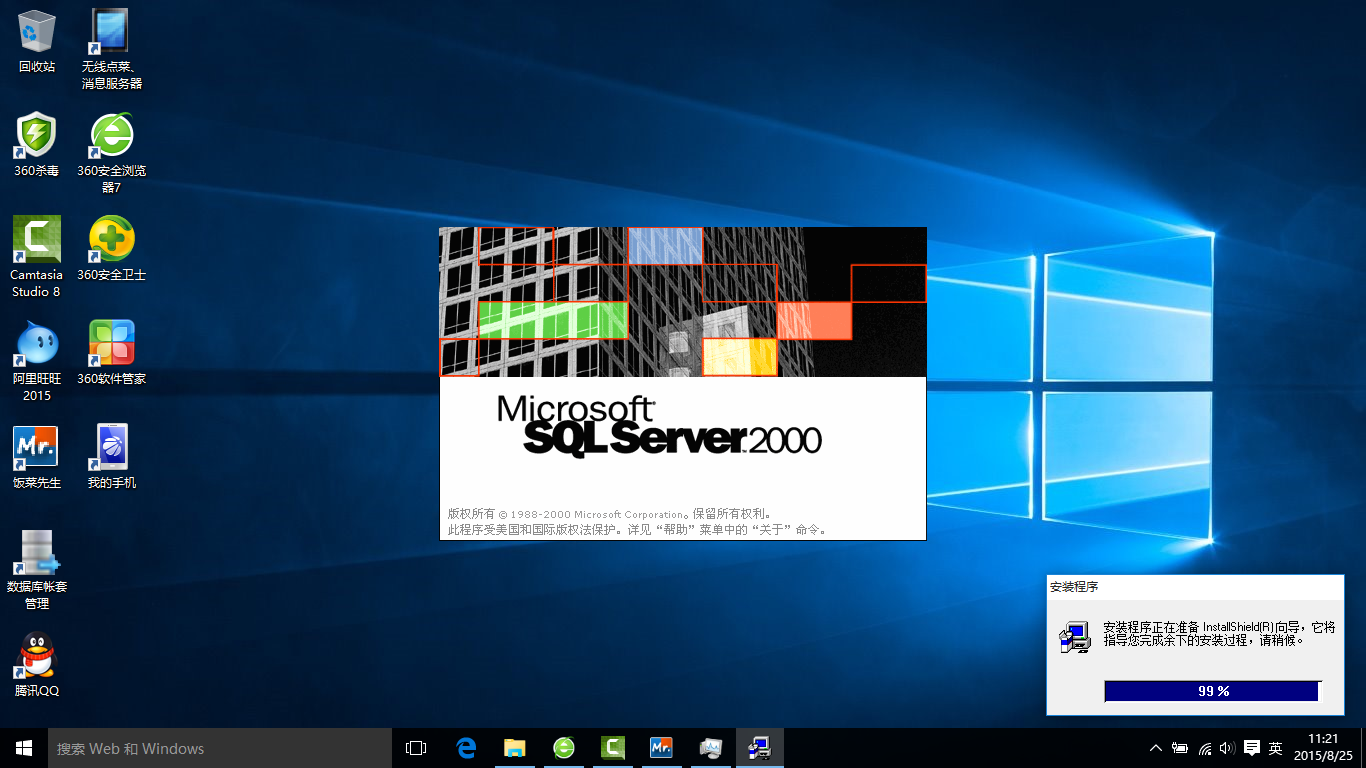
Task: Open the 无线点菜消息服务器 desktop shortcut
Action: [x=112, y=48]
